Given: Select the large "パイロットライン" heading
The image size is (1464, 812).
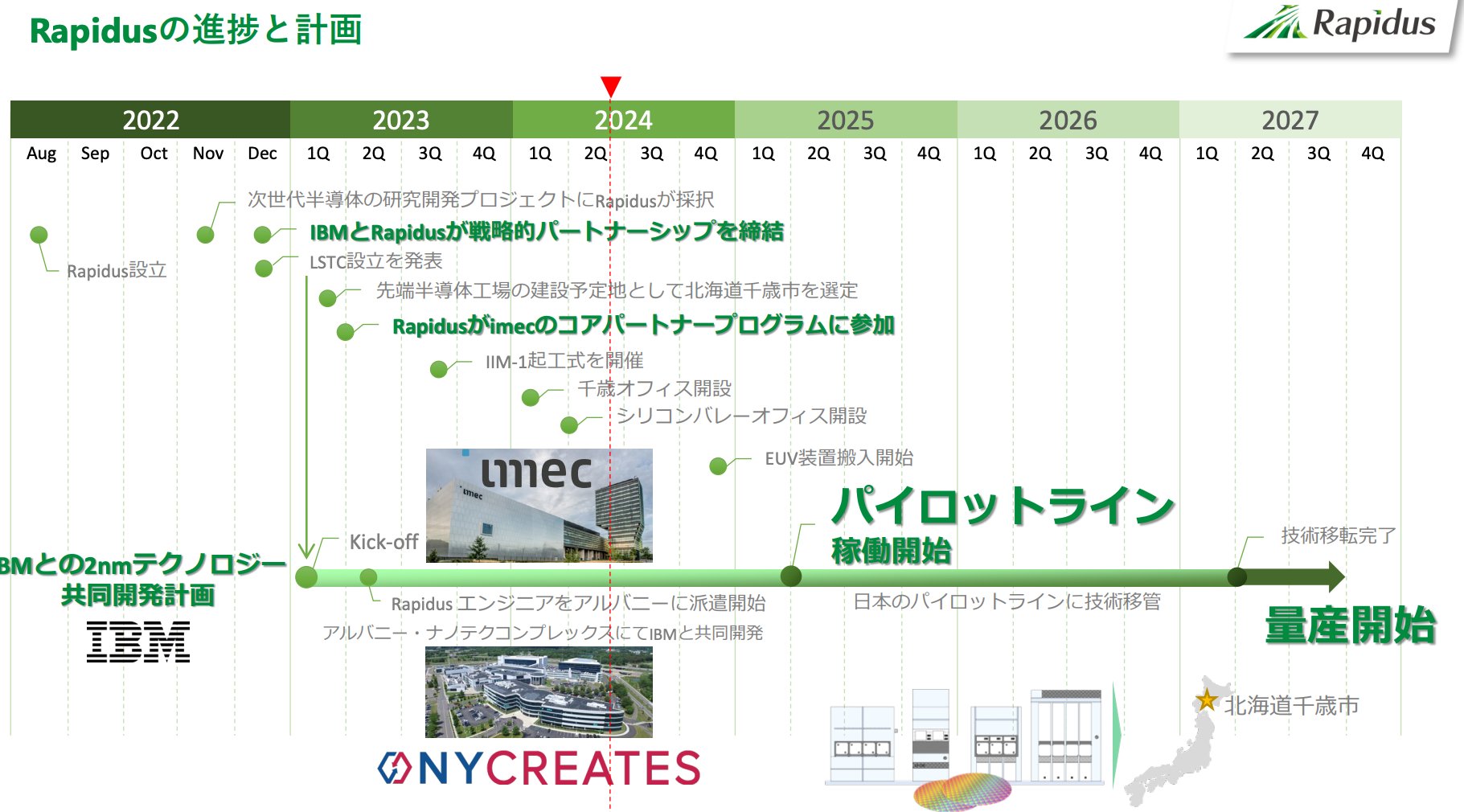Looking at the screenshot, I should click(1003, 506).
